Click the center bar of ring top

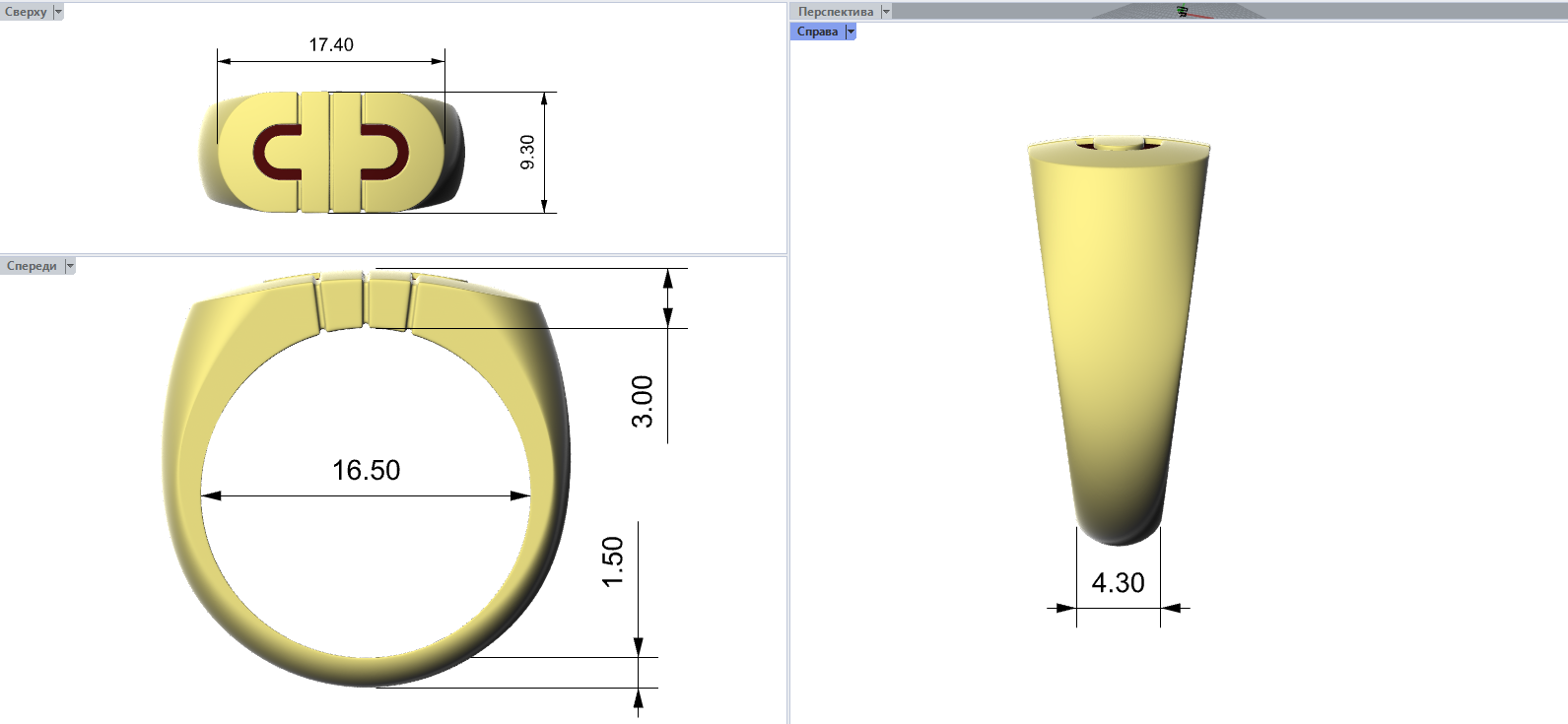click(x=329, y=153)
